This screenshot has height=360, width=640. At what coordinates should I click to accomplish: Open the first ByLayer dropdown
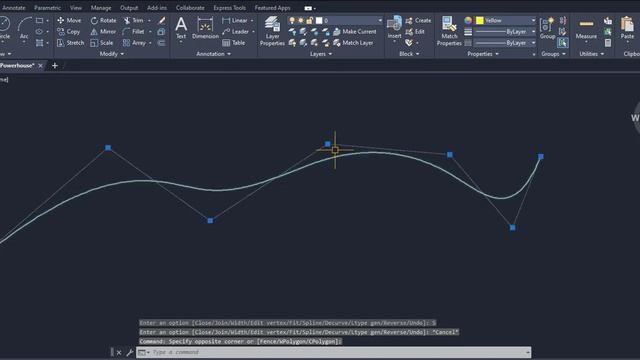pos(533,31)
